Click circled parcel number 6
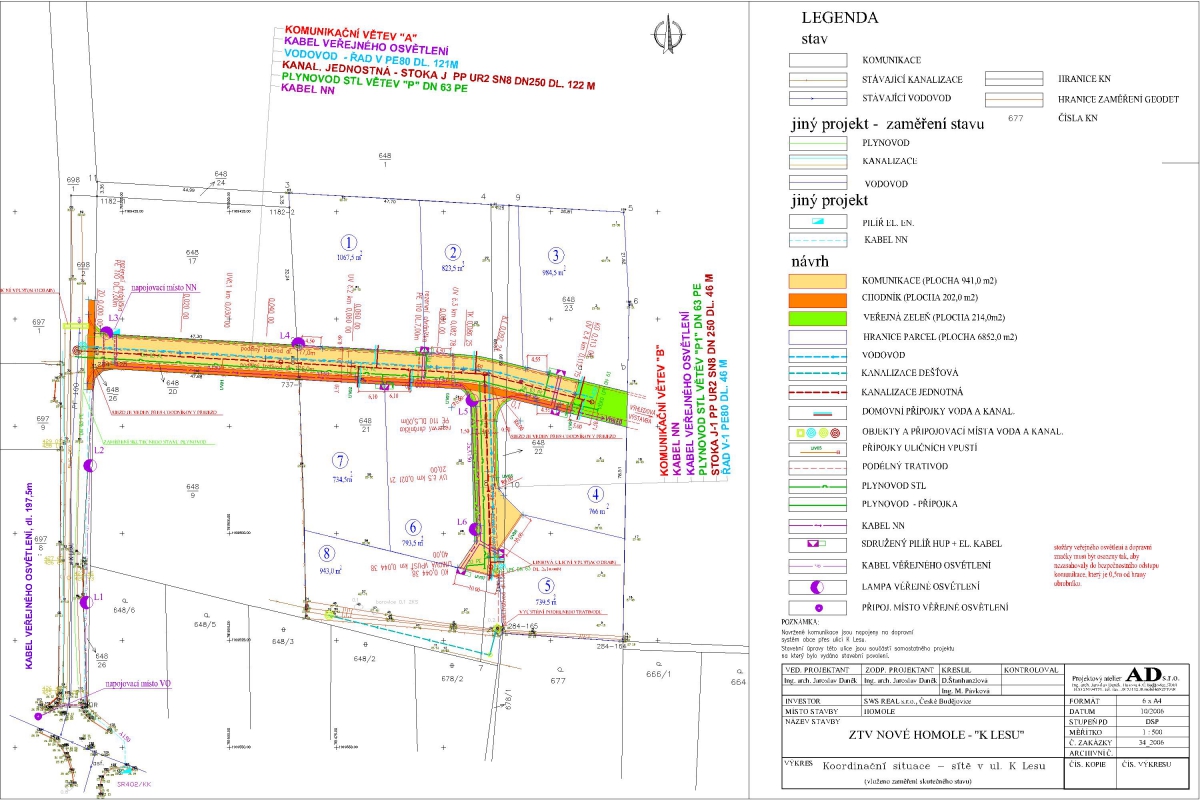Screen dimensions: 1200x800 [x=412, y=527]
